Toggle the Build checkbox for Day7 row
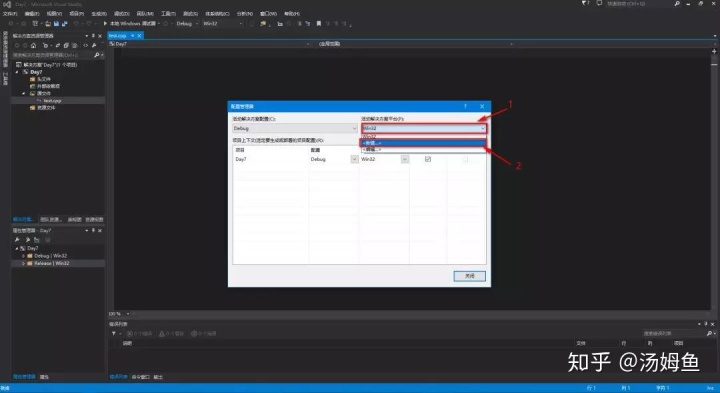 pyautogui.click(x=428, y=159)
